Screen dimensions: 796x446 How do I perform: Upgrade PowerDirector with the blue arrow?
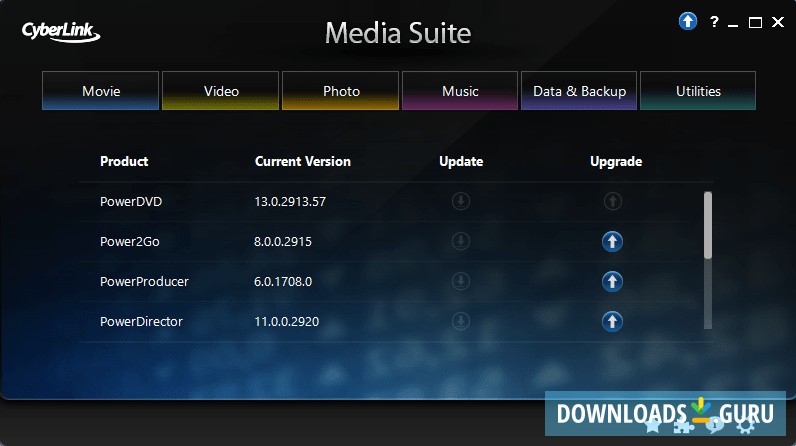click(x=613, y=321)
